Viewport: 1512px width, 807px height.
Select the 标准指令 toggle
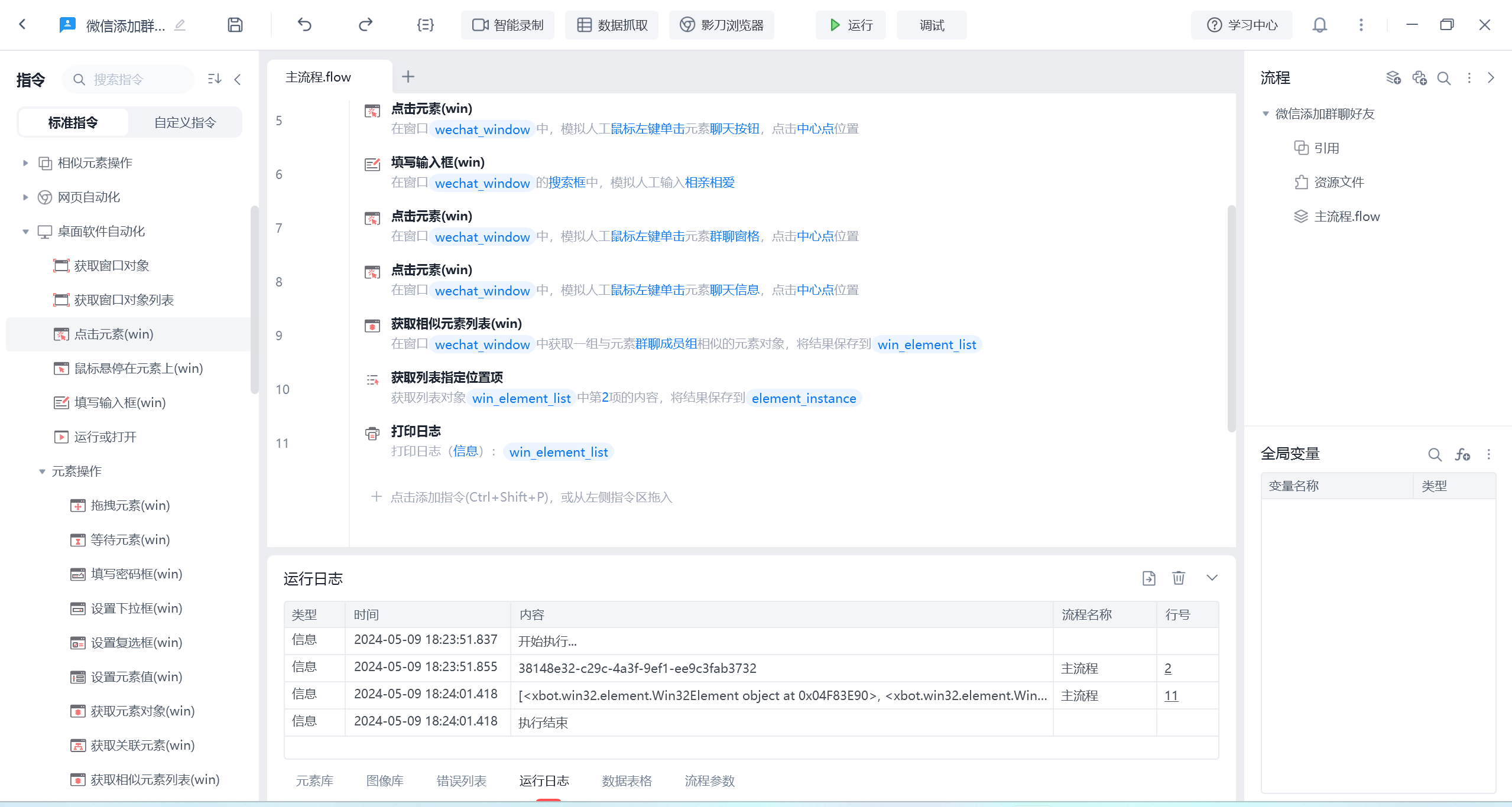point(73,122)
